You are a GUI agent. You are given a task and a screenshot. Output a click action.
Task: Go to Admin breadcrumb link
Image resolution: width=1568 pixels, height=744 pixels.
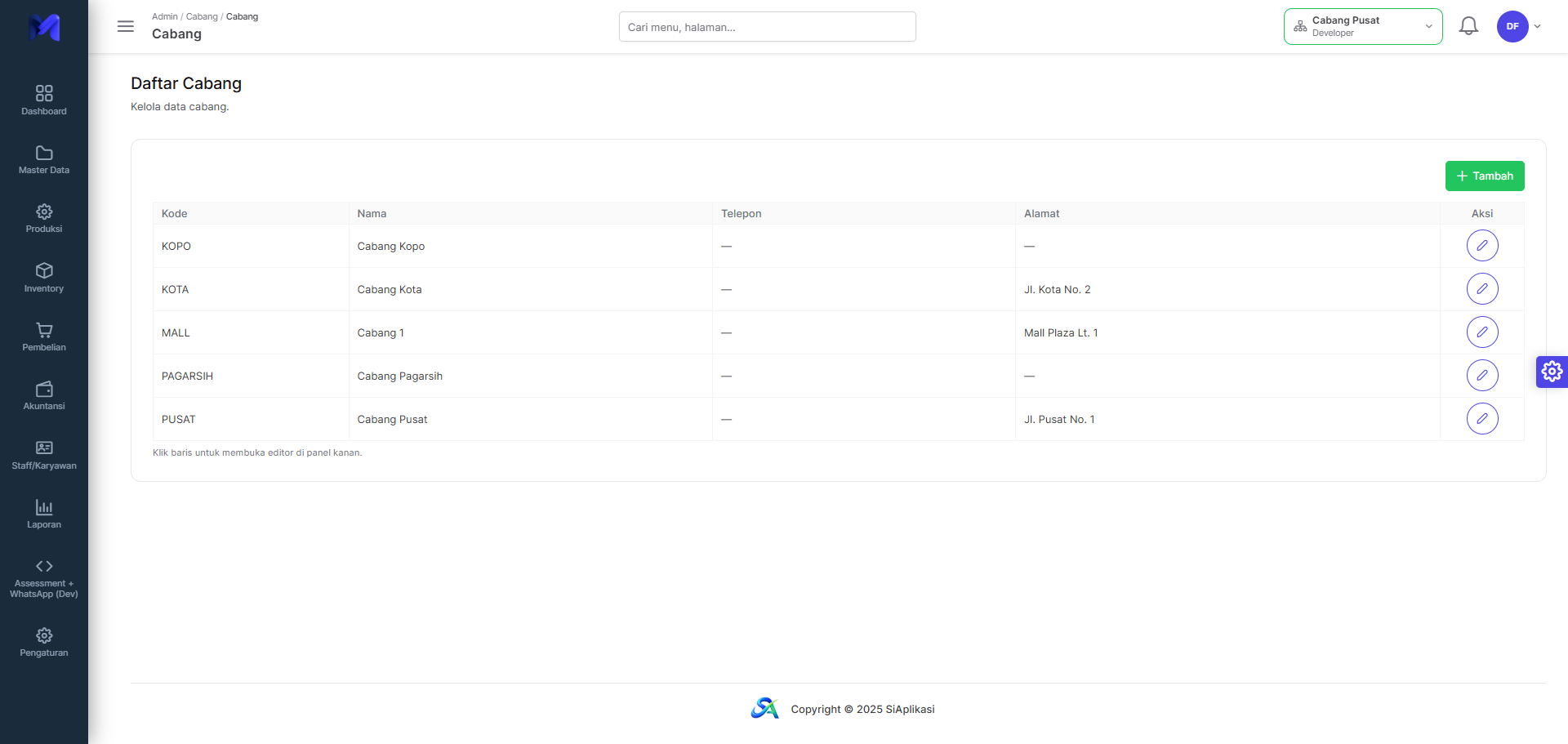[x=164, y=16]
